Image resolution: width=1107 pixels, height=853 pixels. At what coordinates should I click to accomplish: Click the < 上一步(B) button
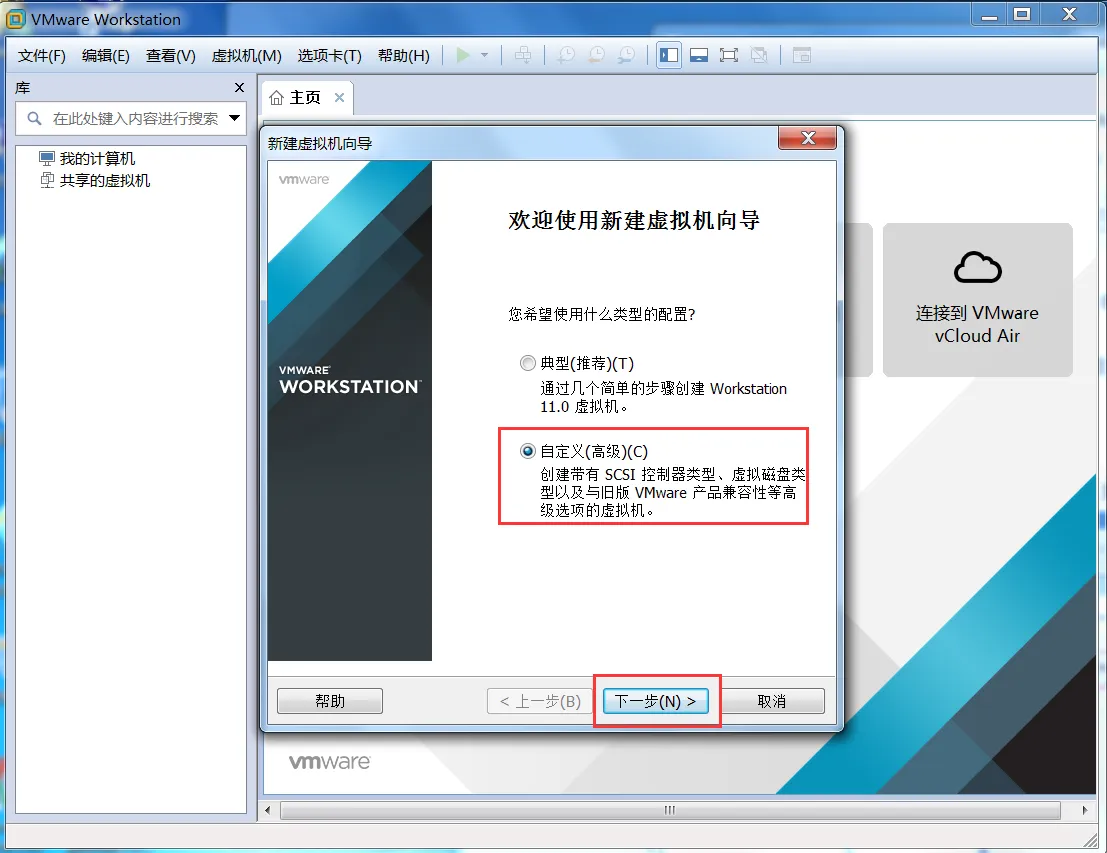539,701
